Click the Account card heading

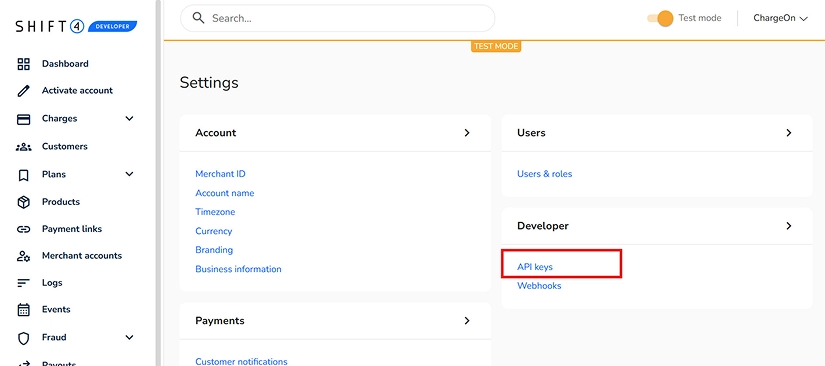pos(216,133)
